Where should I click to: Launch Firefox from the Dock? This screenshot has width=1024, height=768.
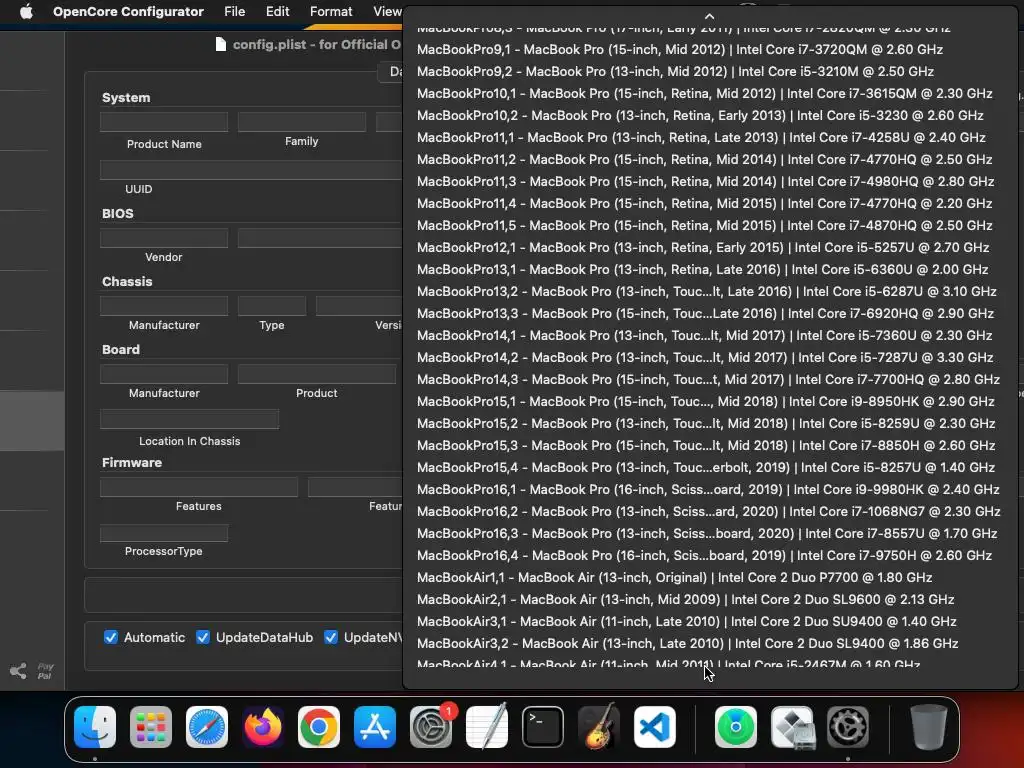point(263,726)
